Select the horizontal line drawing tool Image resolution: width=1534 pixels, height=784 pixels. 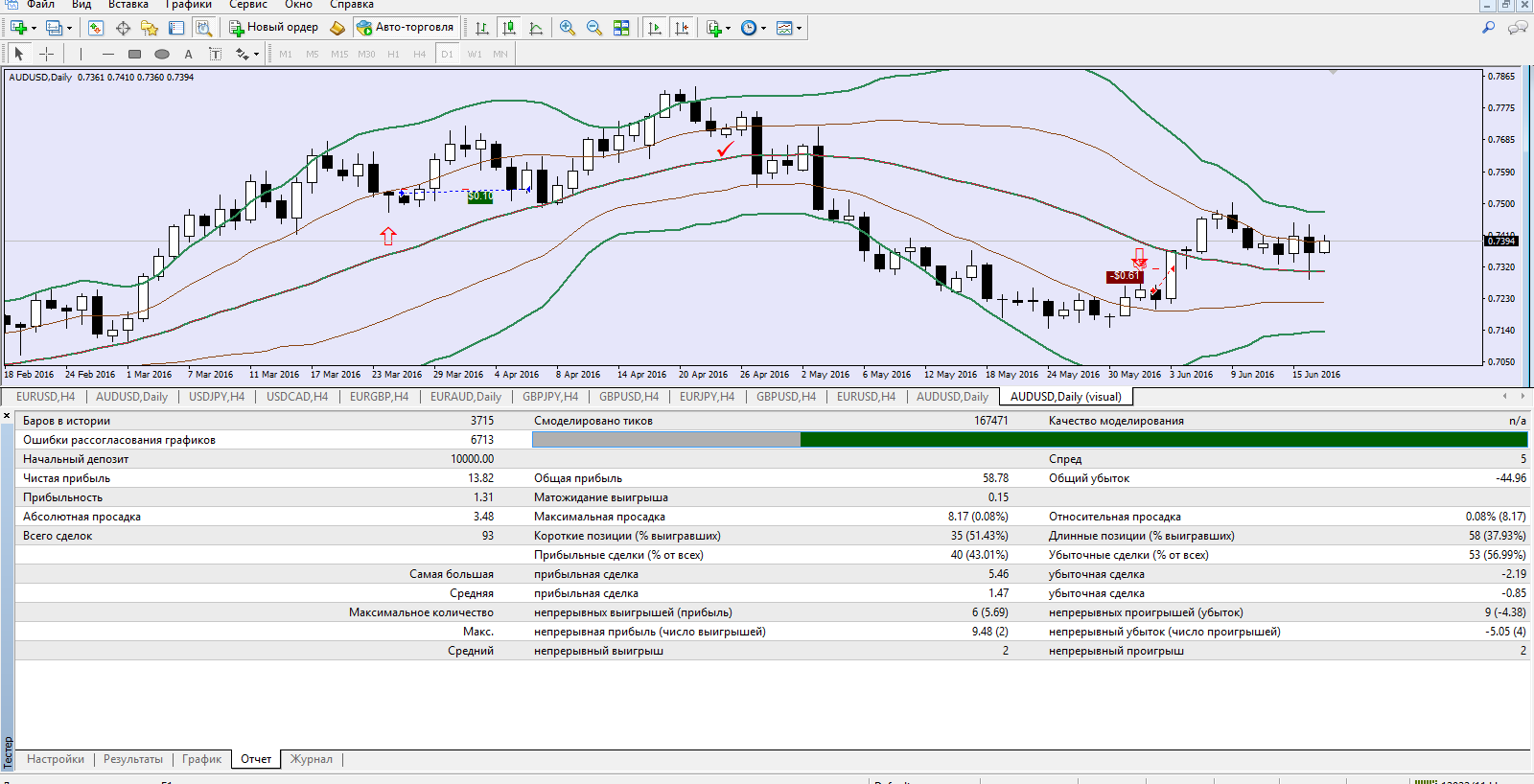[x=107, y=54]
